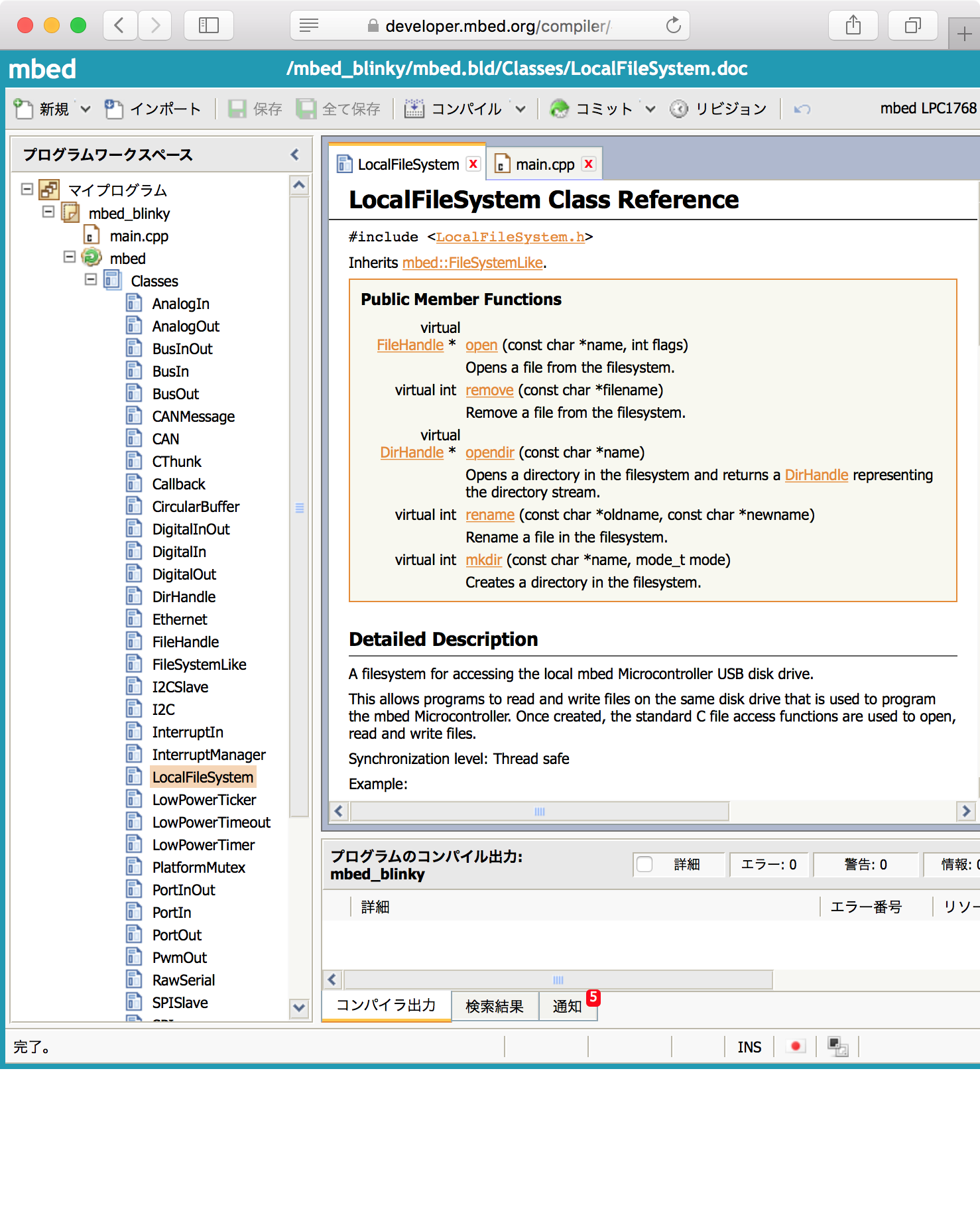Collapse the mbed_blinky program node

click(48, 212)
